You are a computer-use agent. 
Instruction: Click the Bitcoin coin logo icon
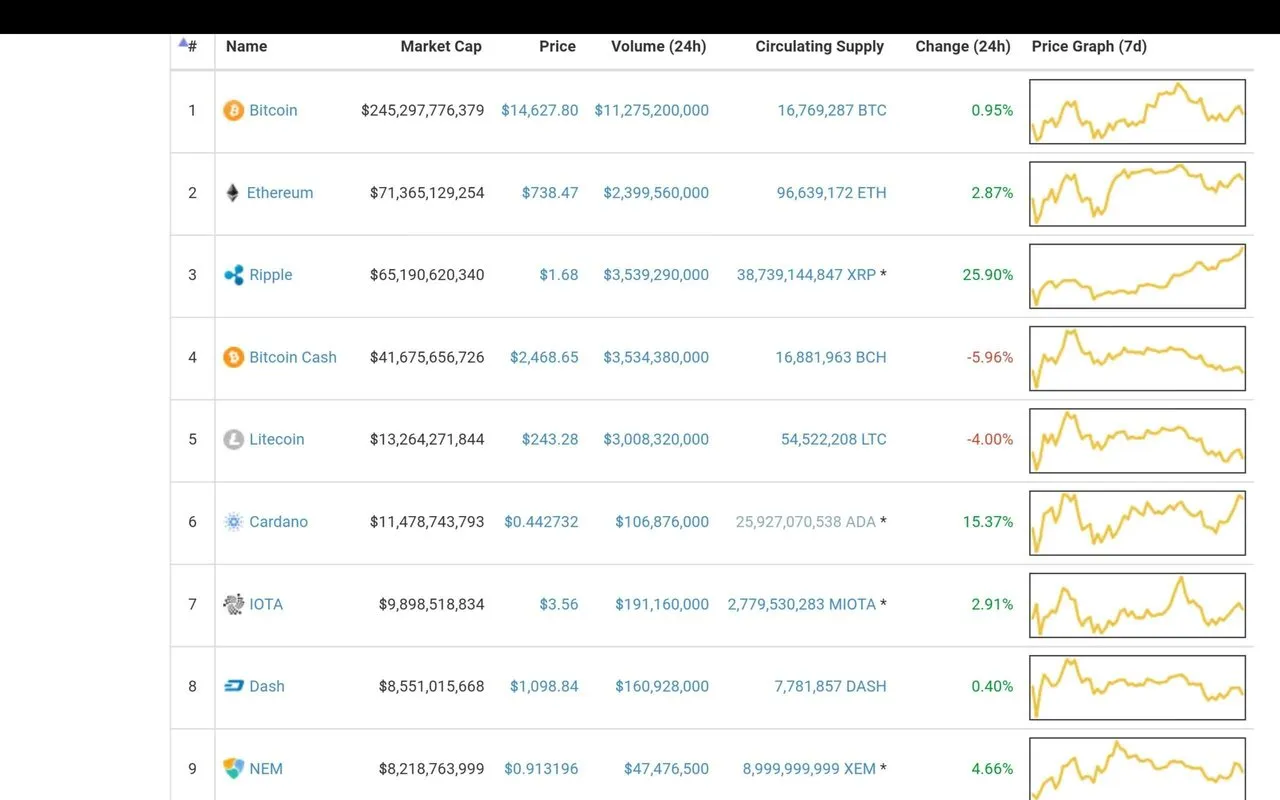coord(233,110)
